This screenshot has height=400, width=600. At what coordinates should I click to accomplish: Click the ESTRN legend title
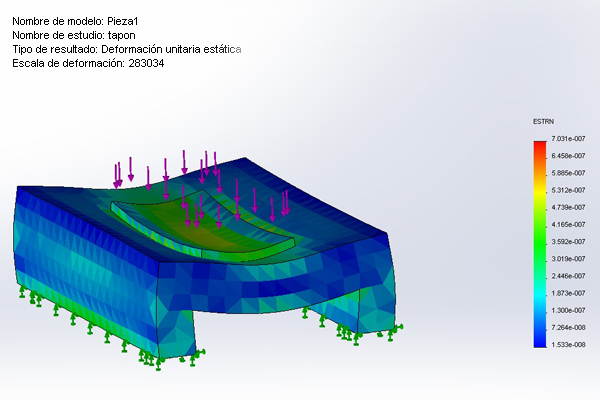[x=543, y=121]
